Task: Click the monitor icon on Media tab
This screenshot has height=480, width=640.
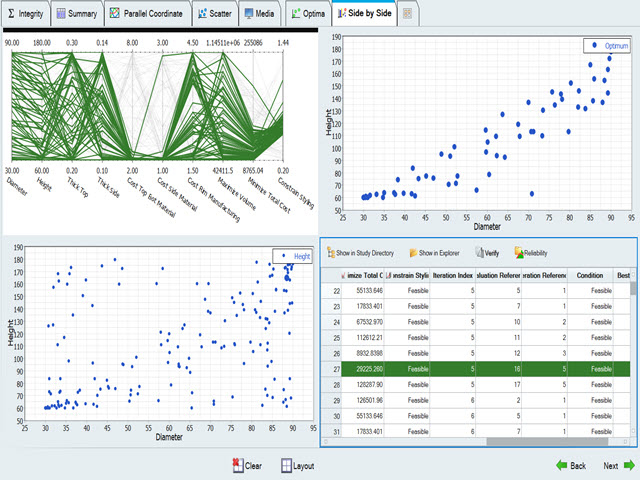Action: 249,13
